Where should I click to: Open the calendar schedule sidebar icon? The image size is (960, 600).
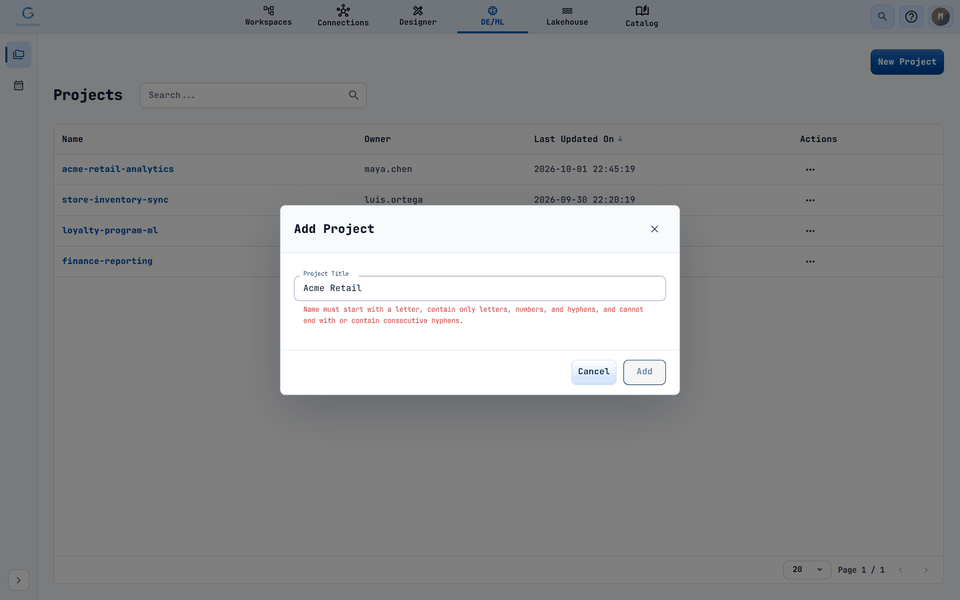click(18, 85)
